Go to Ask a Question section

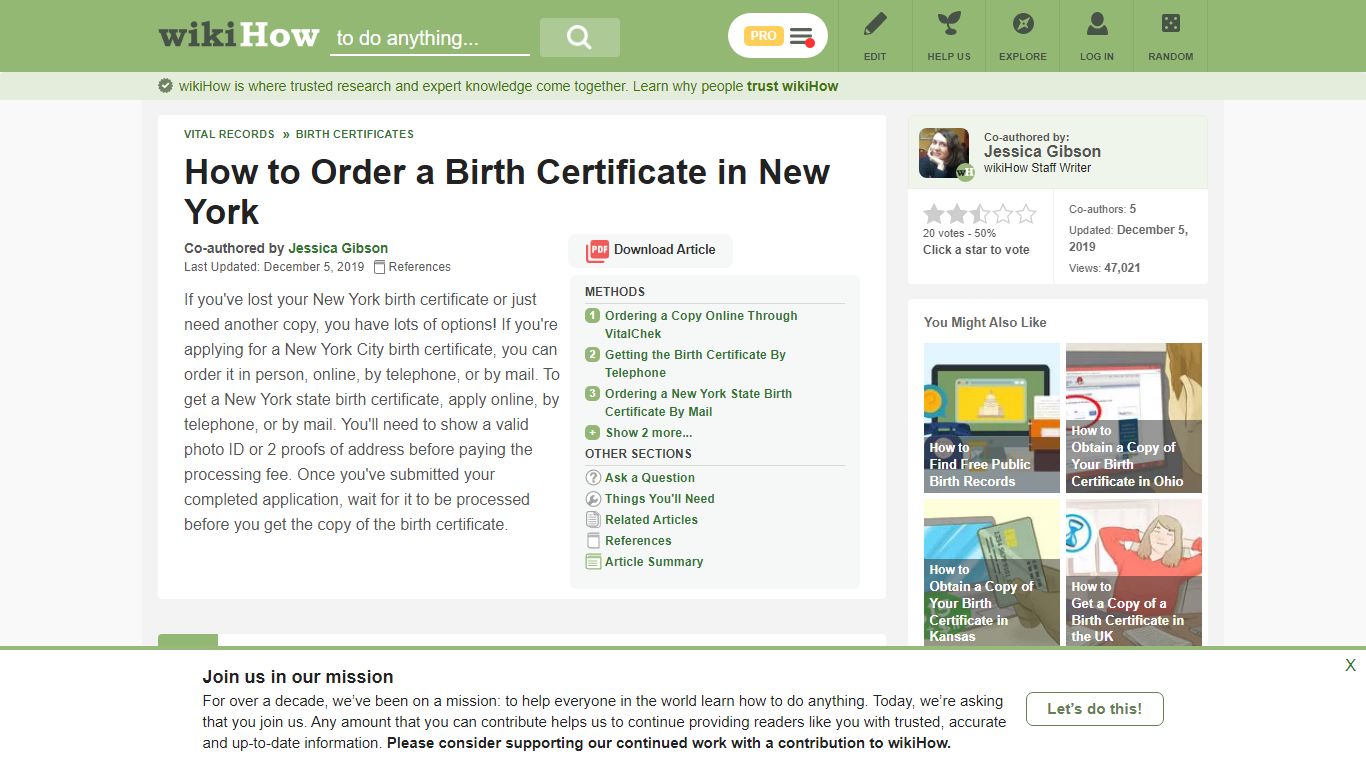(x=650, y=478)
